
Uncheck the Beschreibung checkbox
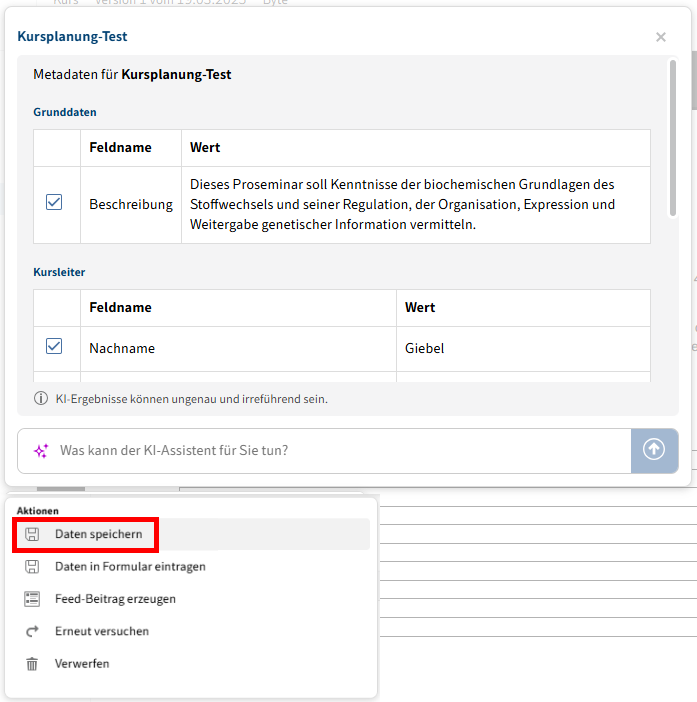point(54,202)
